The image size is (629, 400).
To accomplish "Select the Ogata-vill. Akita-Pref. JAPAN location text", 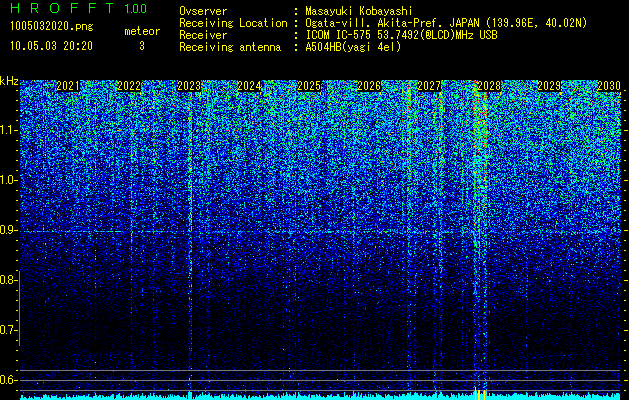I will 446,23.
